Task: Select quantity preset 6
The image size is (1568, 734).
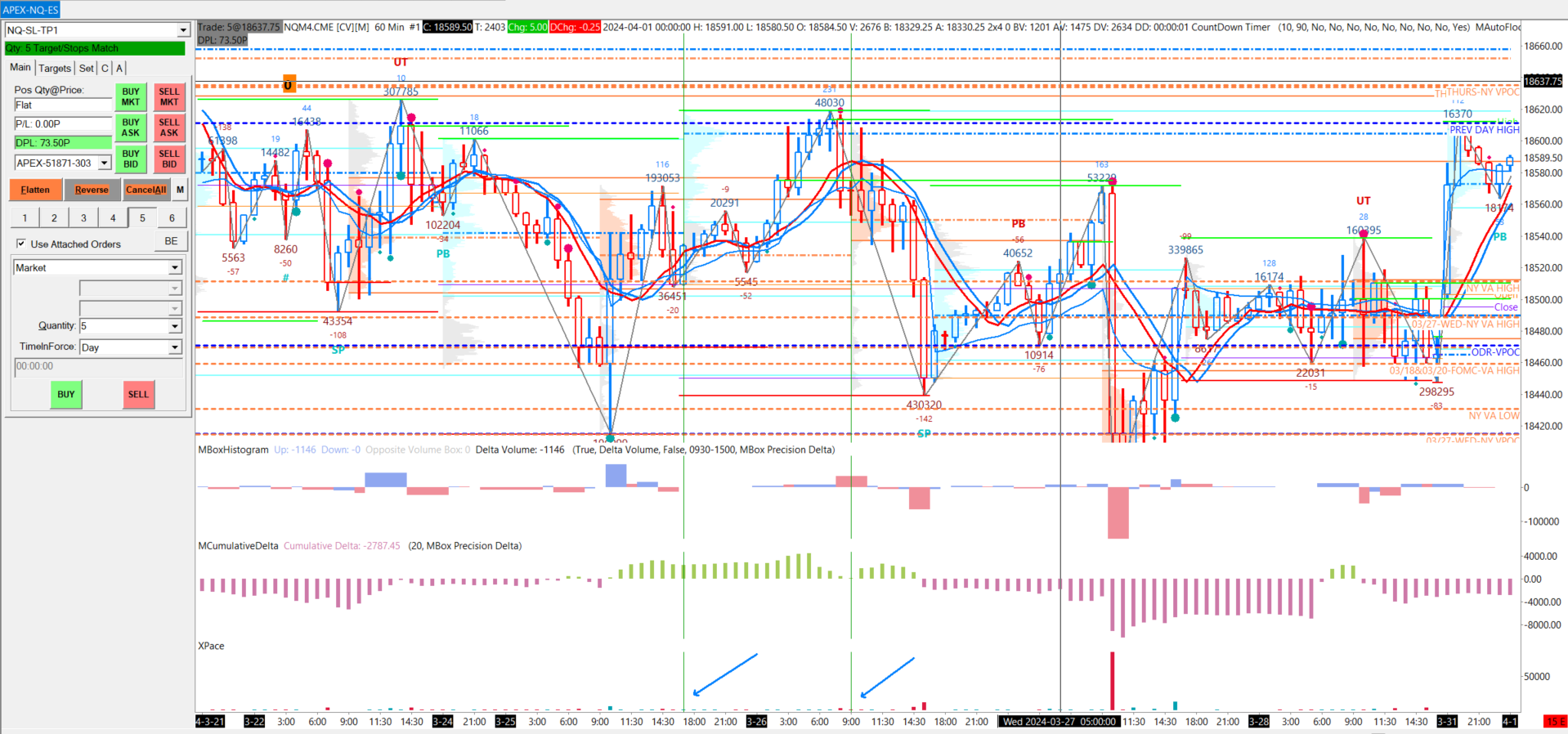Action: tap(172, 217)
